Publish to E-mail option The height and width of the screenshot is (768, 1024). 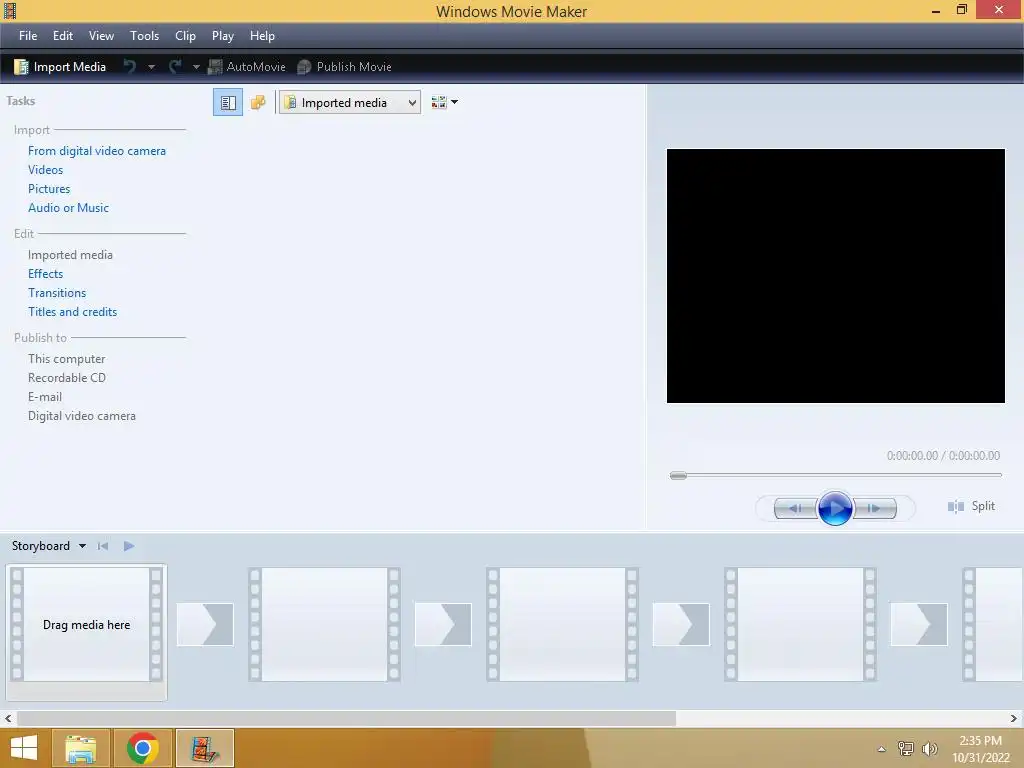pyautogui.click(x=45, y=396)
